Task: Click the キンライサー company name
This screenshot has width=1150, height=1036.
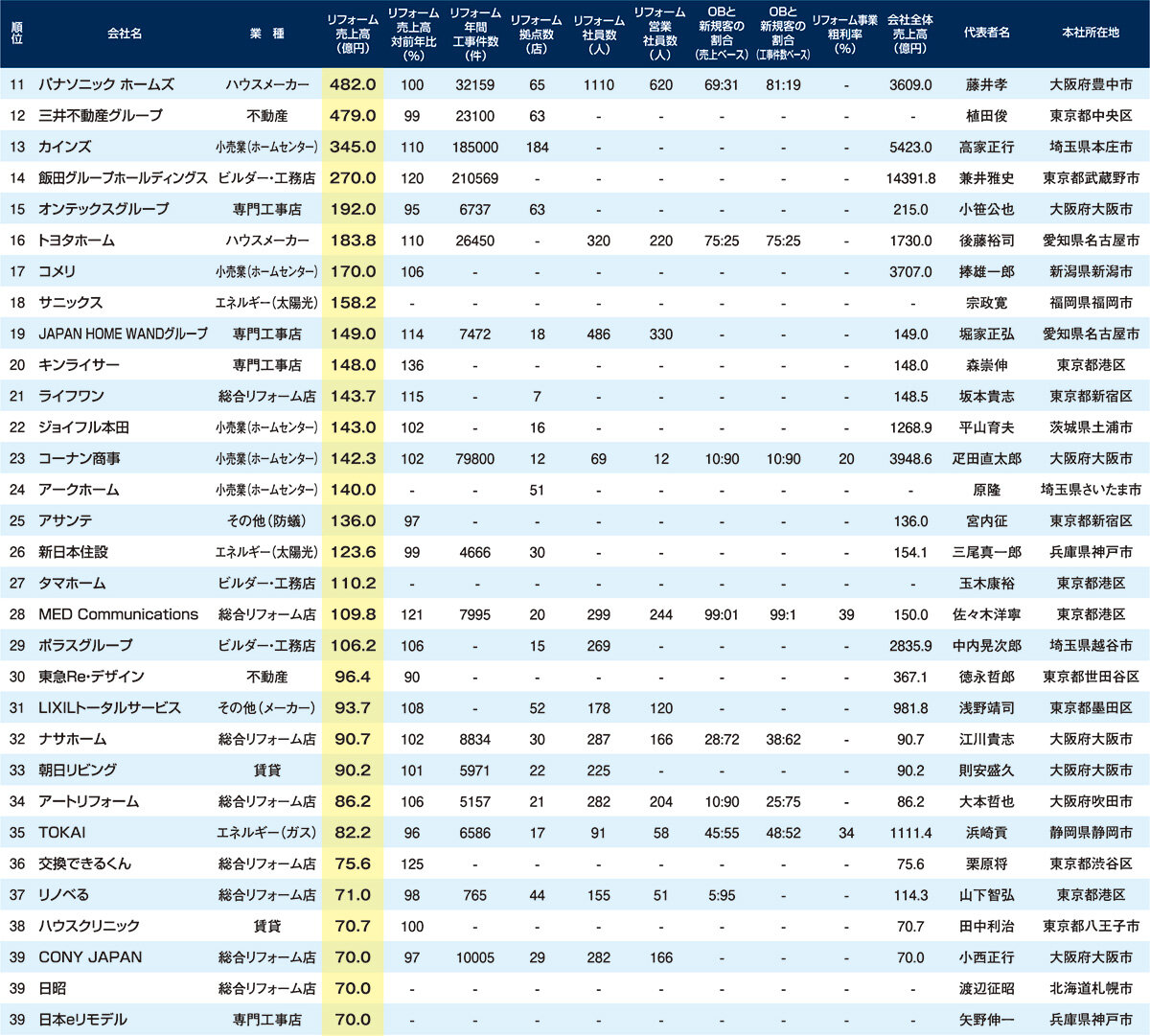Action: pos(80,365)
